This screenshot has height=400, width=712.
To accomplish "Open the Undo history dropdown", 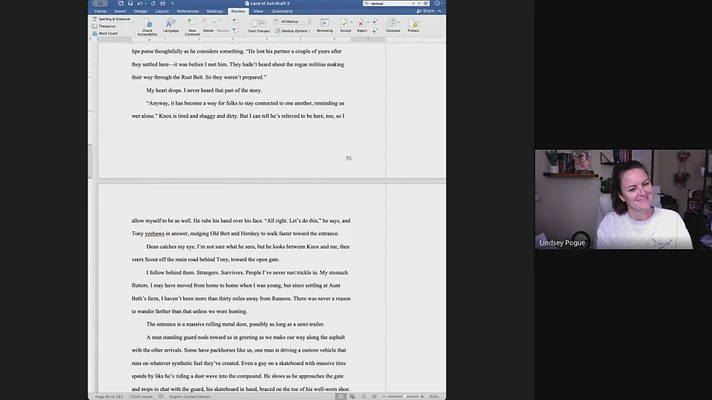I will [145, 4].
